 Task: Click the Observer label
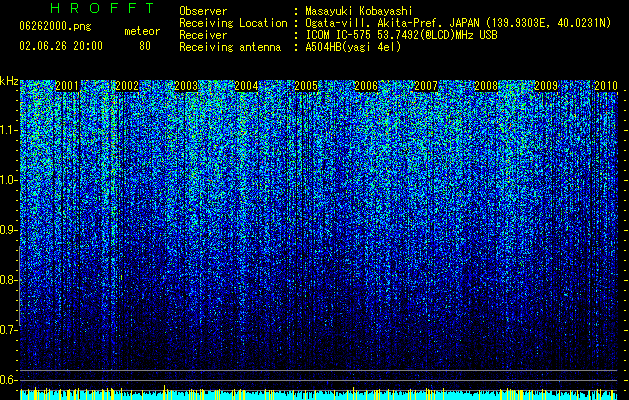203,11
